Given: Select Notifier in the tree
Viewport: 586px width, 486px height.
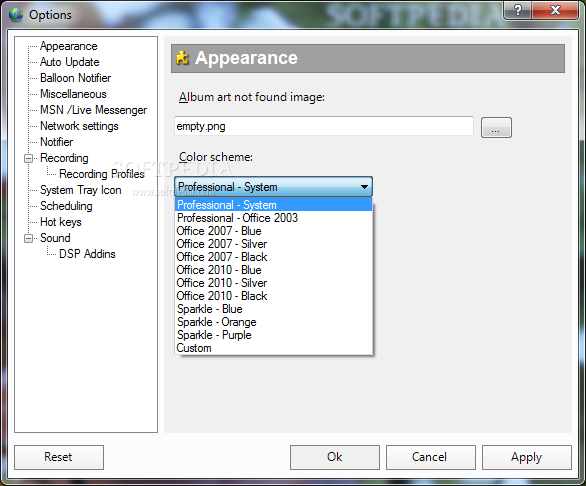Looking at the screenshot, I should pyautogui.click(x=56, y=142).
